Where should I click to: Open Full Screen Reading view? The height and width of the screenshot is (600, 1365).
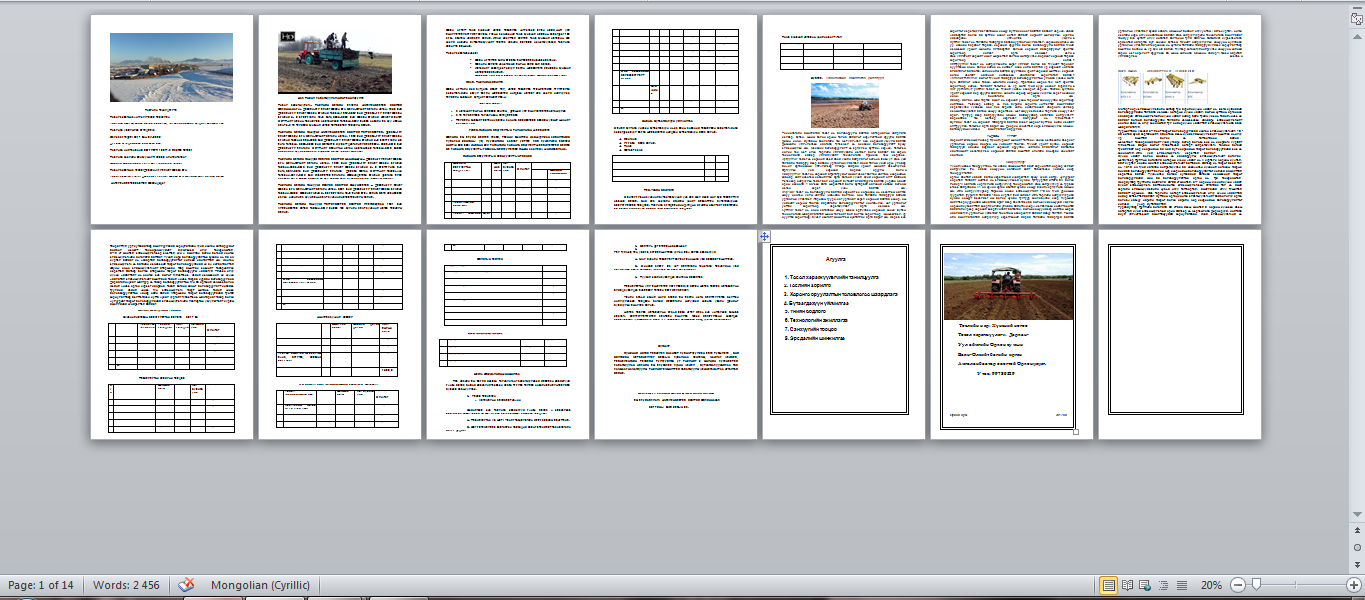(1128, 585)
